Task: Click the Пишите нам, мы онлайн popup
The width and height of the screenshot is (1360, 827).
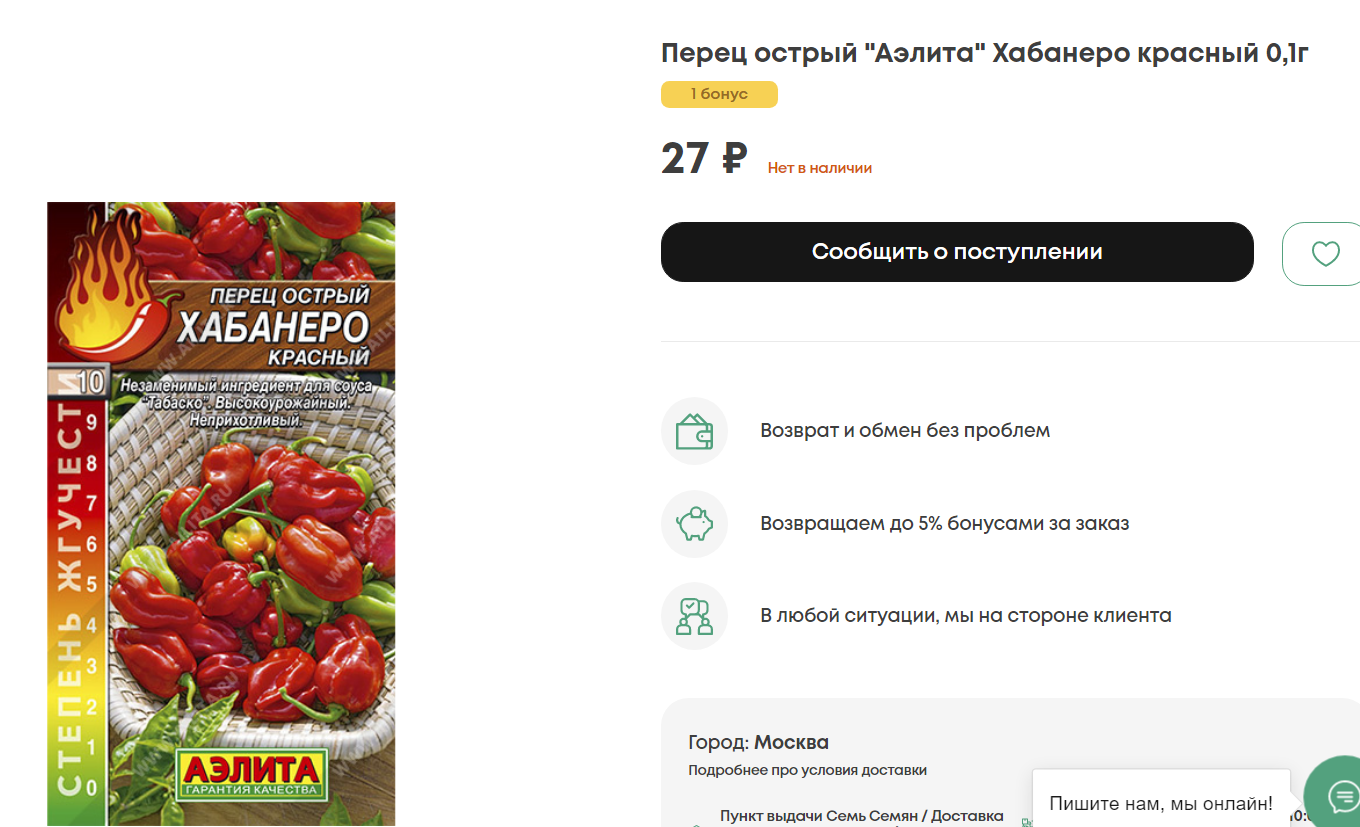Action: coord(1161,803)
